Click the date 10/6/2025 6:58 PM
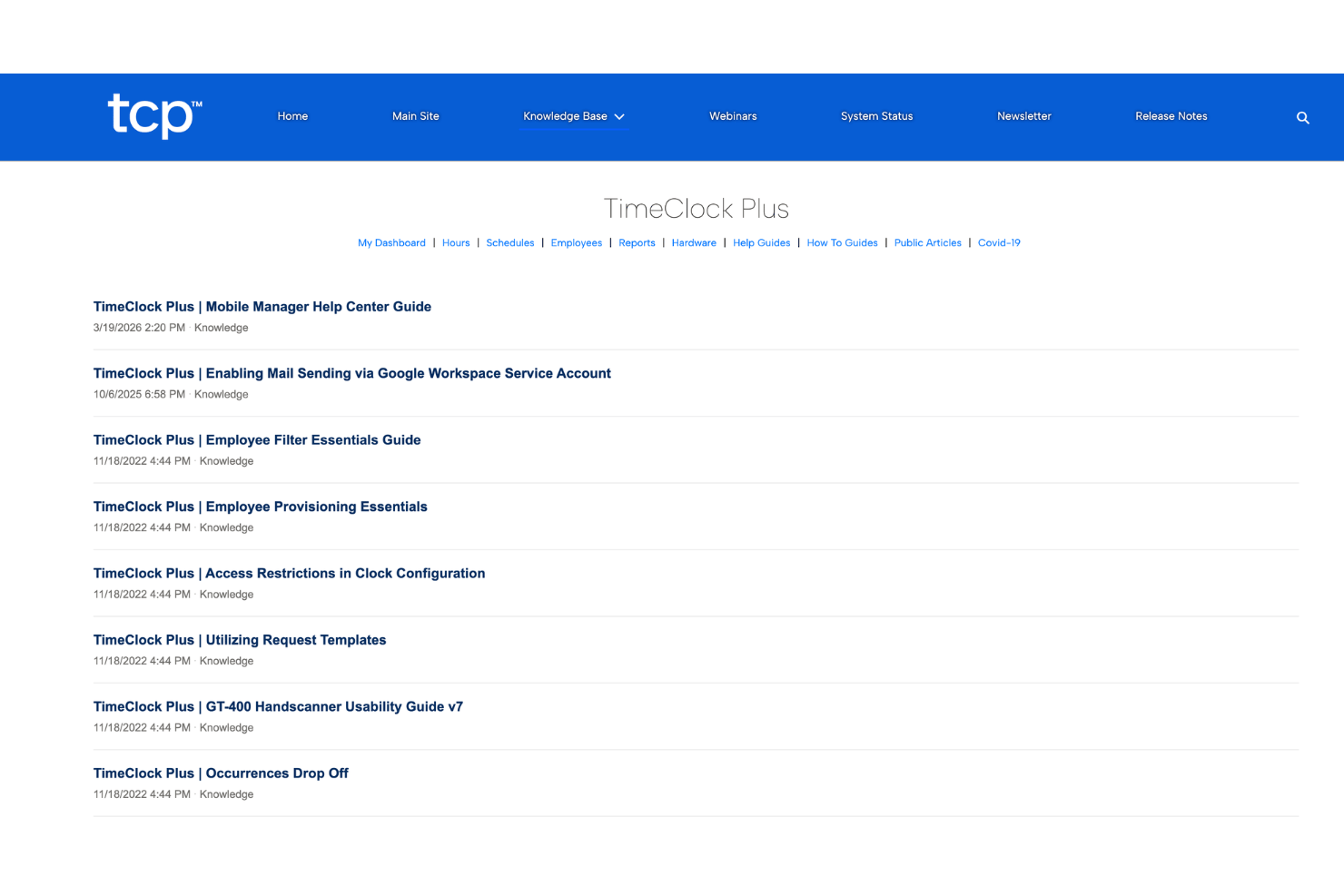1344x896 pixels. click(139, 394)
